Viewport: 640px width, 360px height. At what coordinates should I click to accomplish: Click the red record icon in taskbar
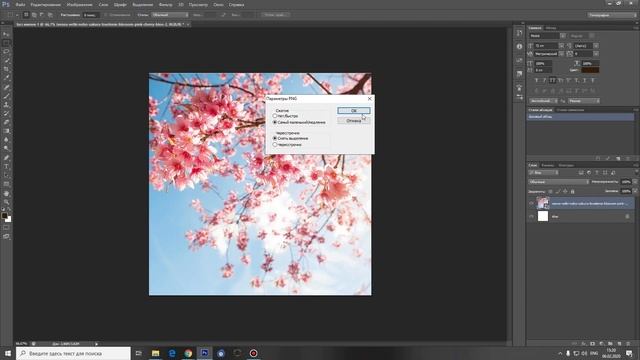coord(253,353)
